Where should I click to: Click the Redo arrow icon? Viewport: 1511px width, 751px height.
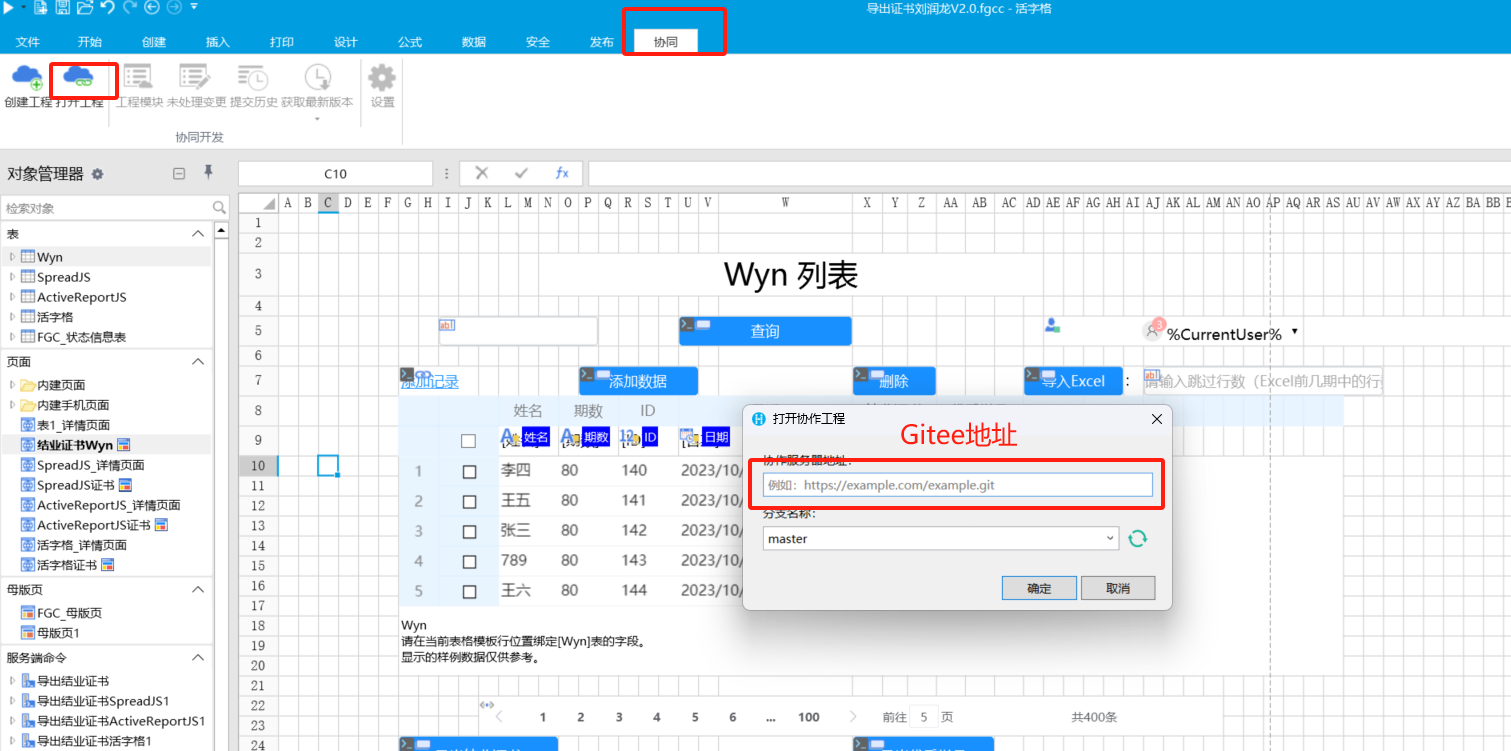(130, 8)
